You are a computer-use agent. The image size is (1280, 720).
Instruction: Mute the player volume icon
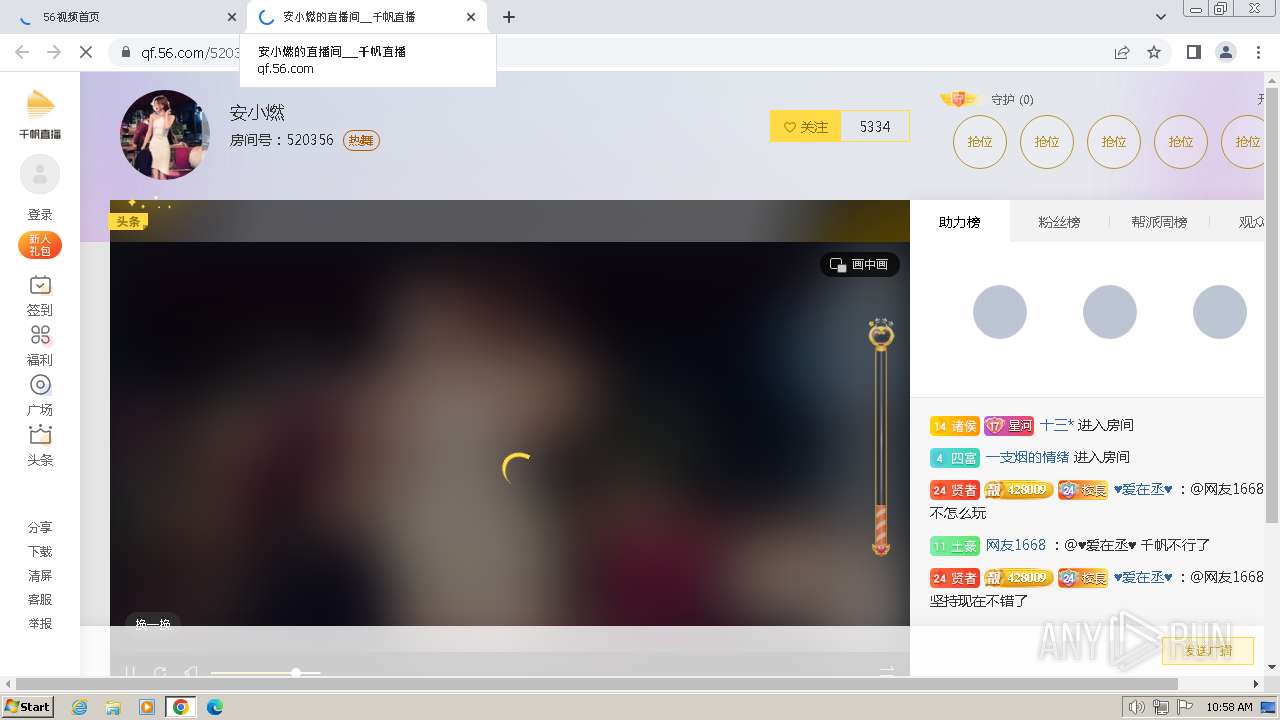click(190, 672)
